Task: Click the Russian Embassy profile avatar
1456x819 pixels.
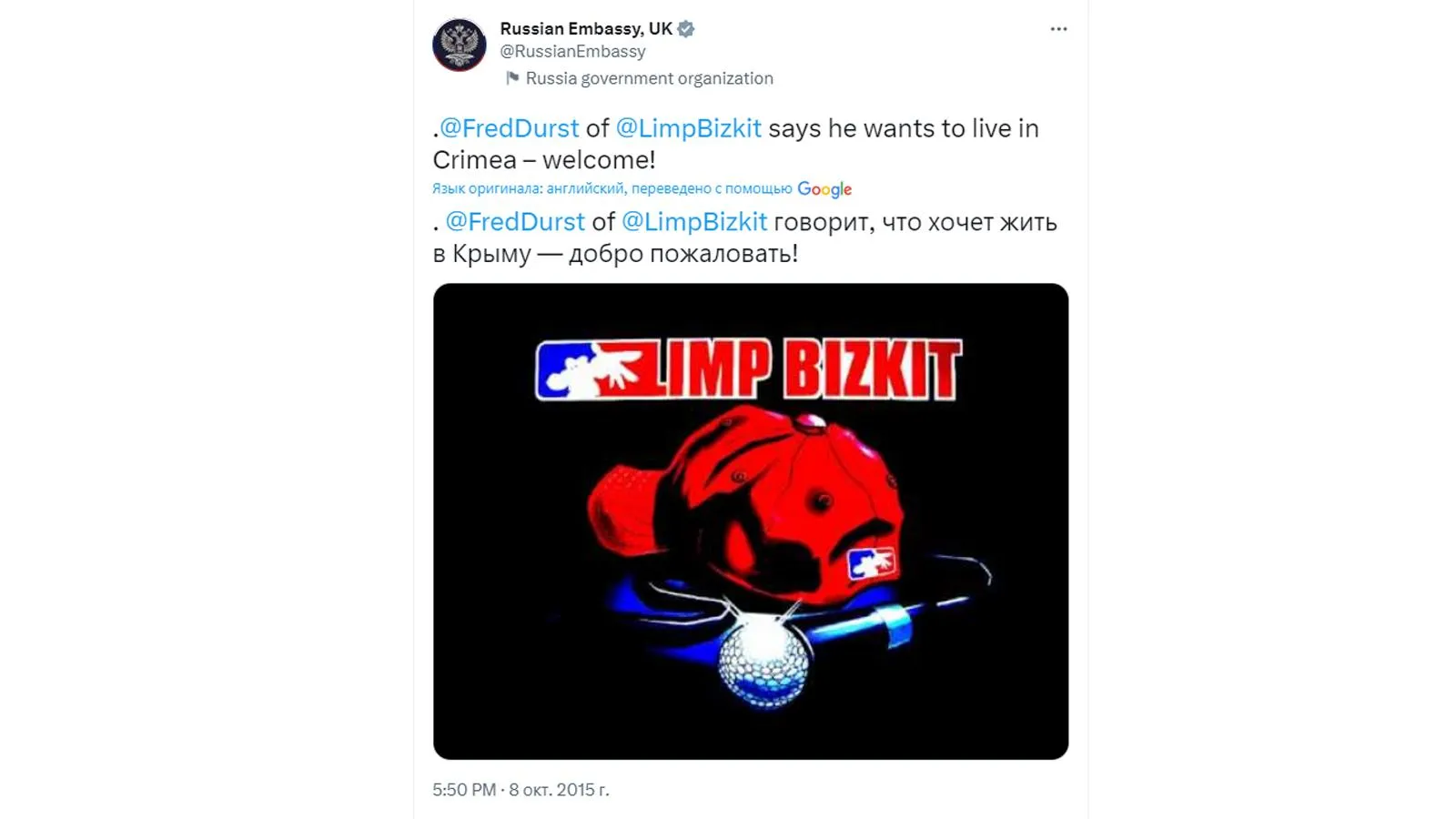Action: tap(460, 44)
